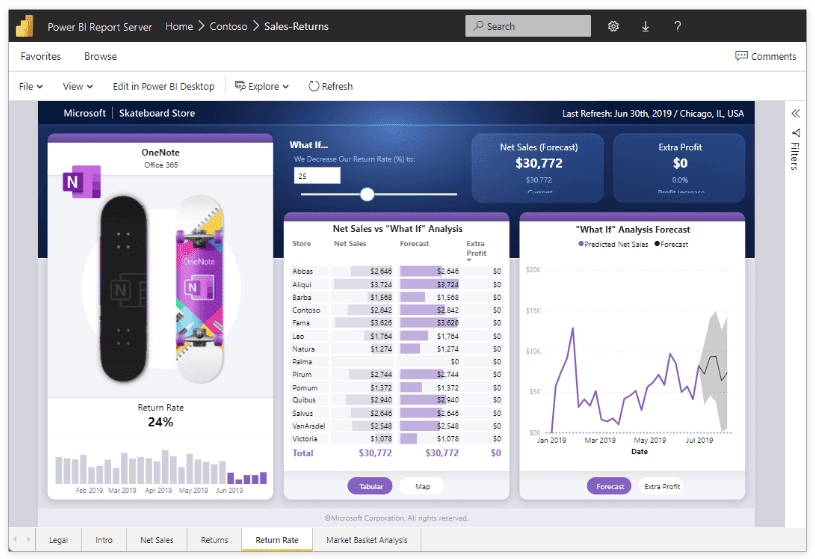Open the File dropdown menu
Screen dimensions: 815x559
click(31, 86)
